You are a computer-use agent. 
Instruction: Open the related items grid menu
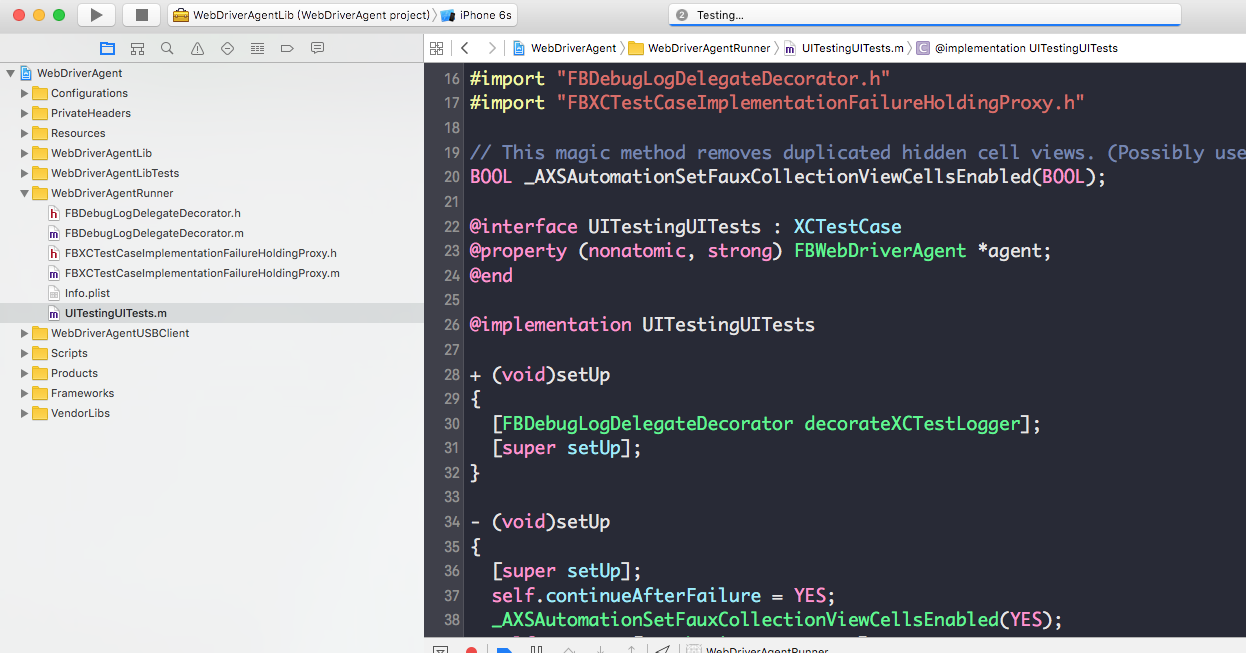436,48
